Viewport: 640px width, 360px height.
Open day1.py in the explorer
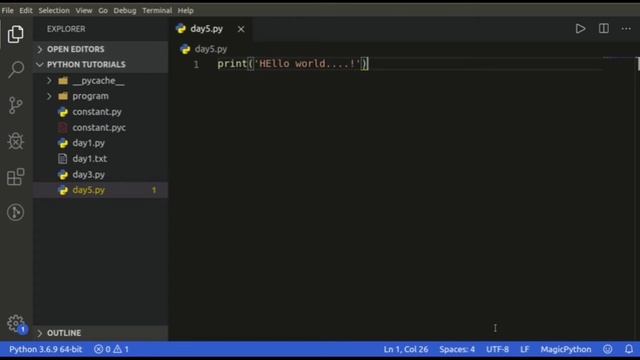pyautogui.click(x=100, y=143)
